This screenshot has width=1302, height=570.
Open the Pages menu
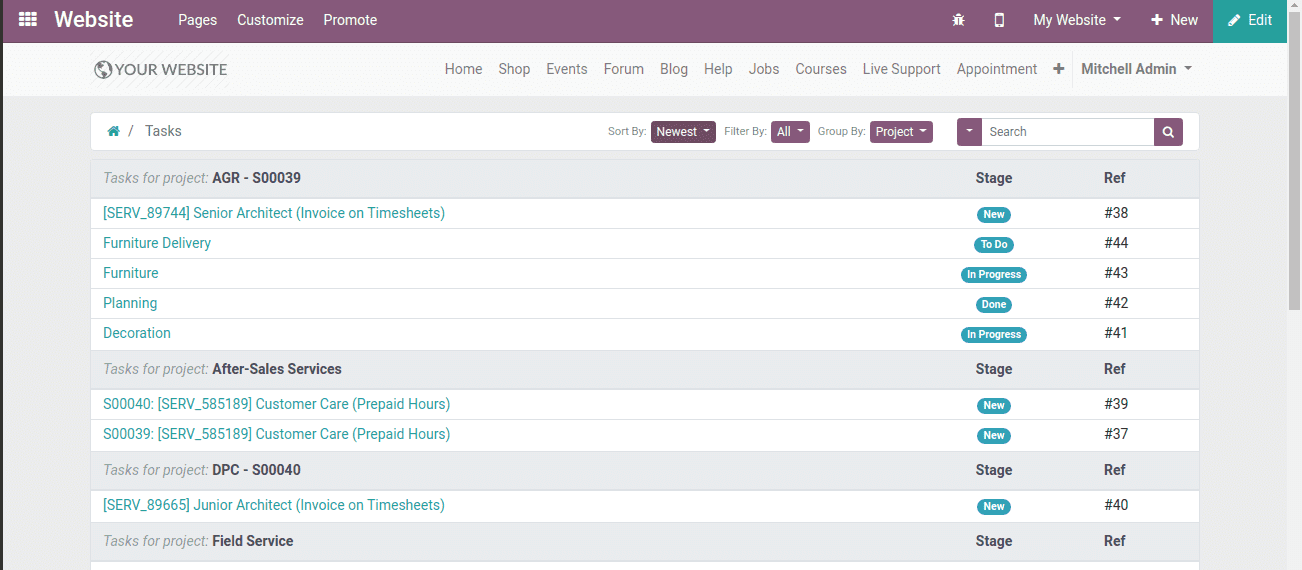pyautogui.click(x=197, y=20)
